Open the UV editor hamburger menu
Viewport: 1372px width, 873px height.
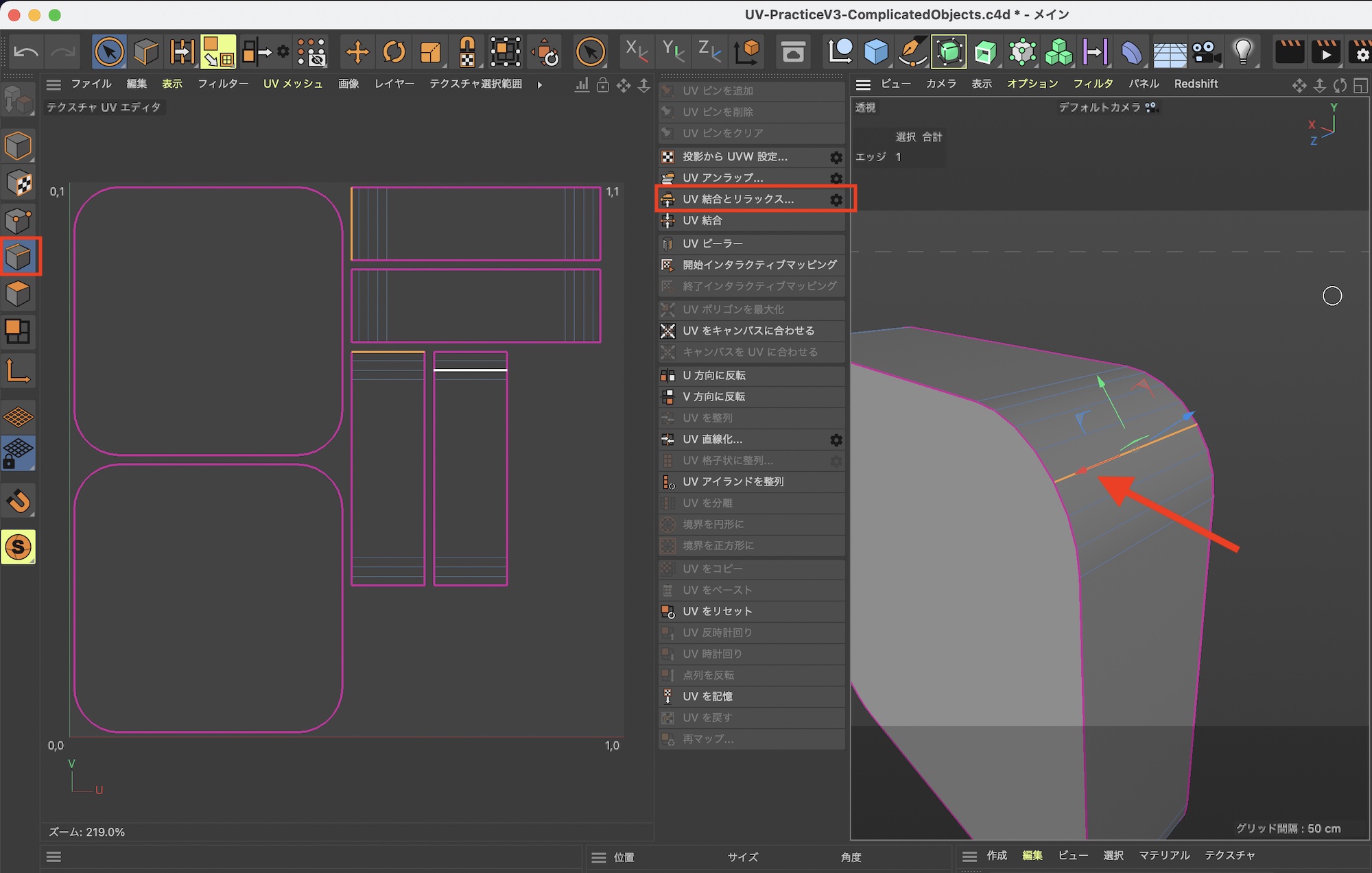tap(54, 84)
